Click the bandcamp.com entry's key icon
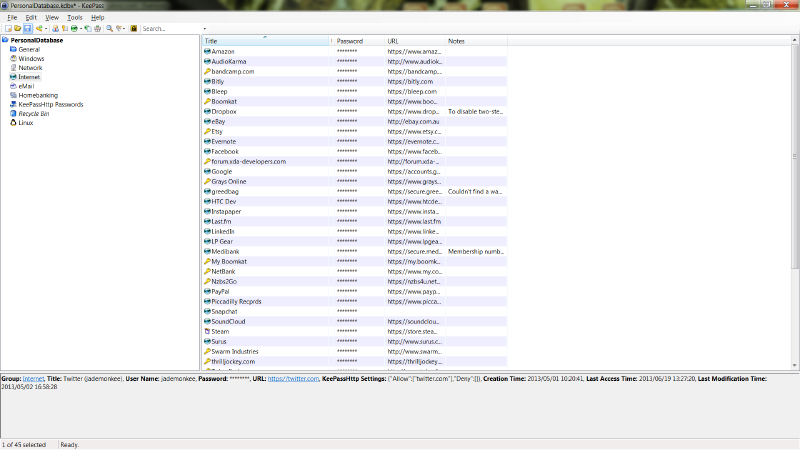Viewport: 800px width, 450px height. (x=207, y=71)
